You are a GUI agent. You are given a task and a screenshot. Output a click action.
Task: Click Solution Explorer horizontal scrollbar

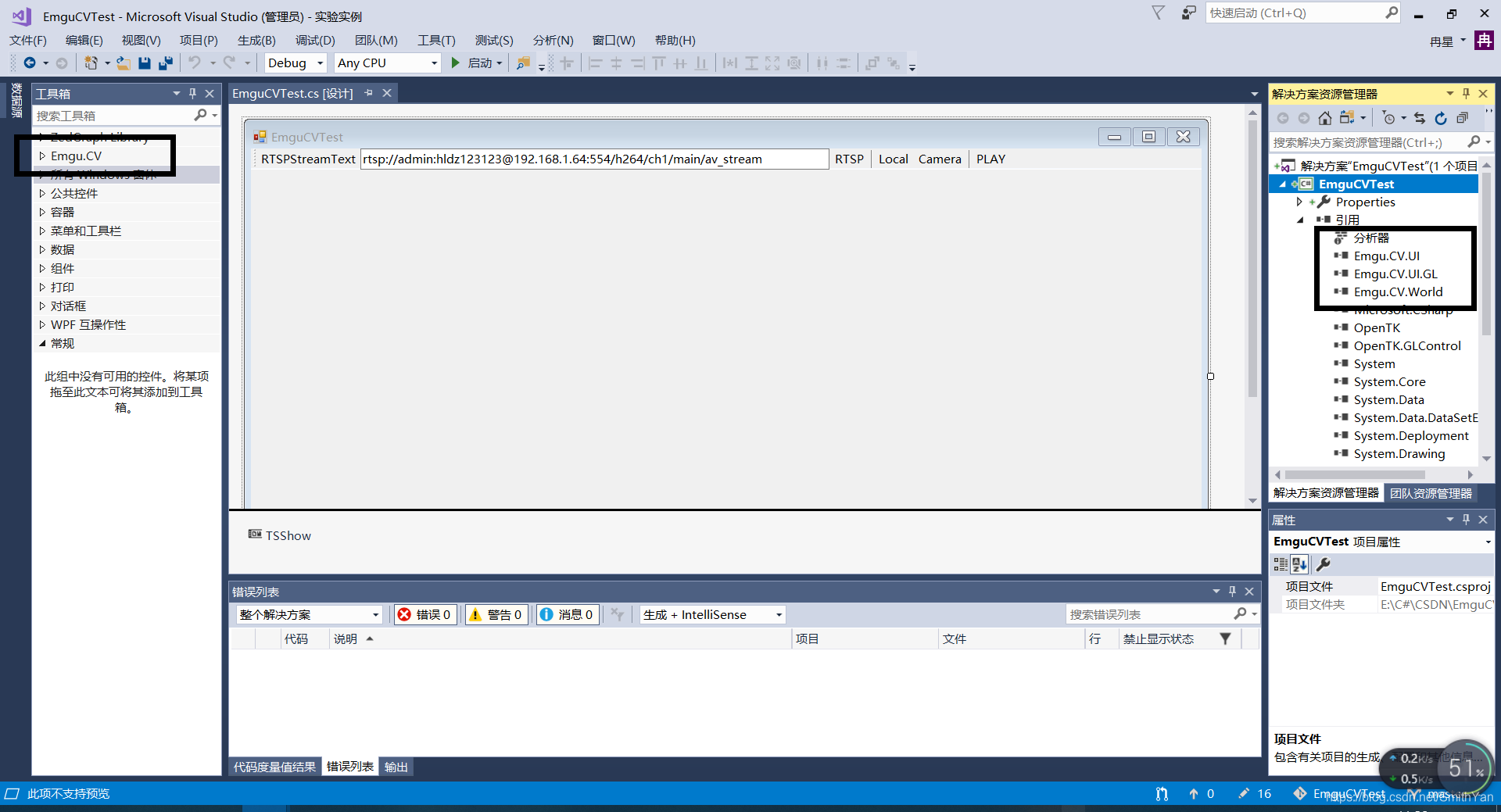pos(1354,475)
